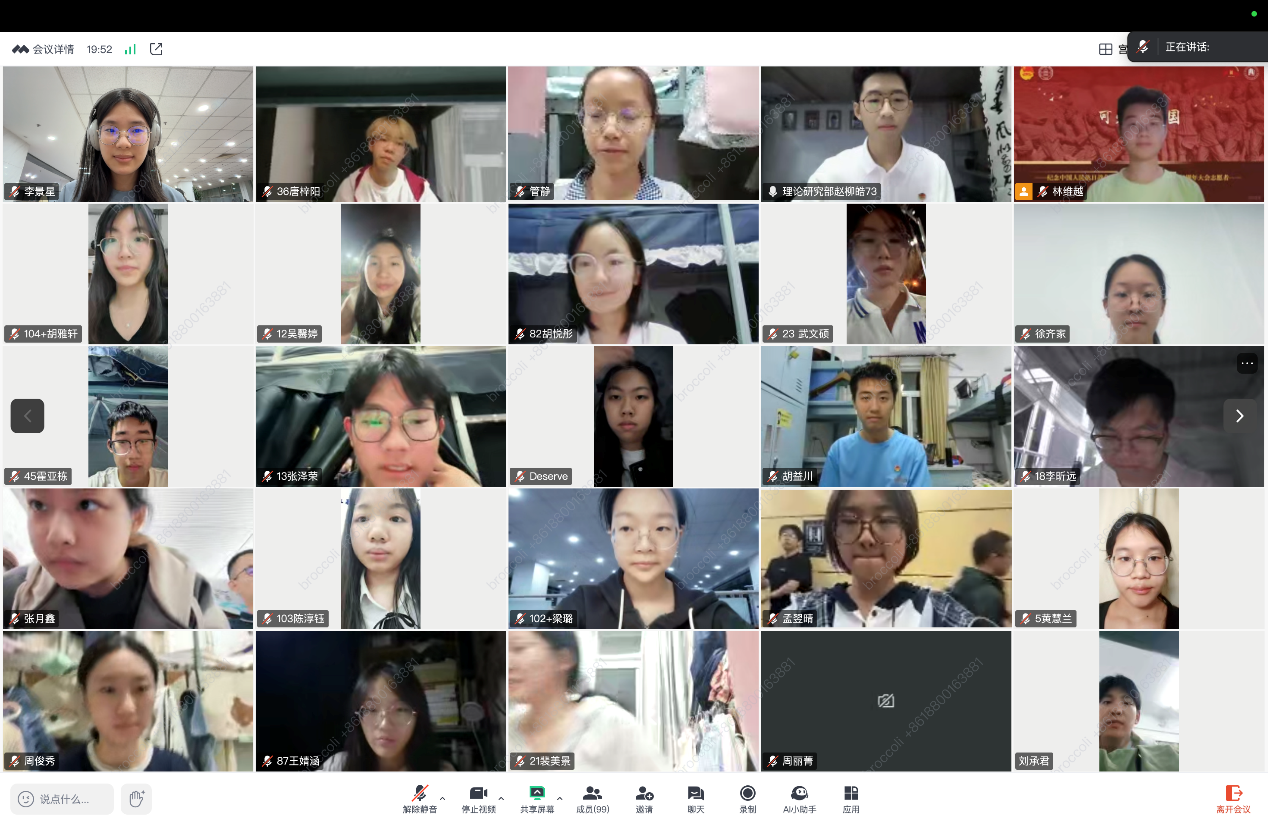Screen dimensions: 1268x825
Task: Open the 共享屏幕 screen share
Action: pos(537,797)
